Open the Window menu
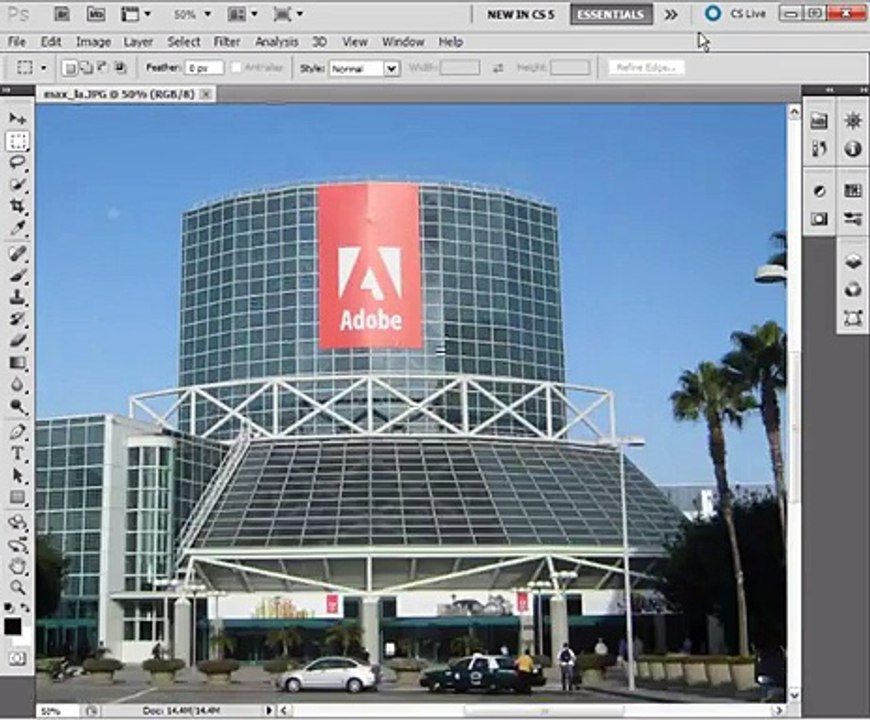870x720 pixels. [403, 42]
